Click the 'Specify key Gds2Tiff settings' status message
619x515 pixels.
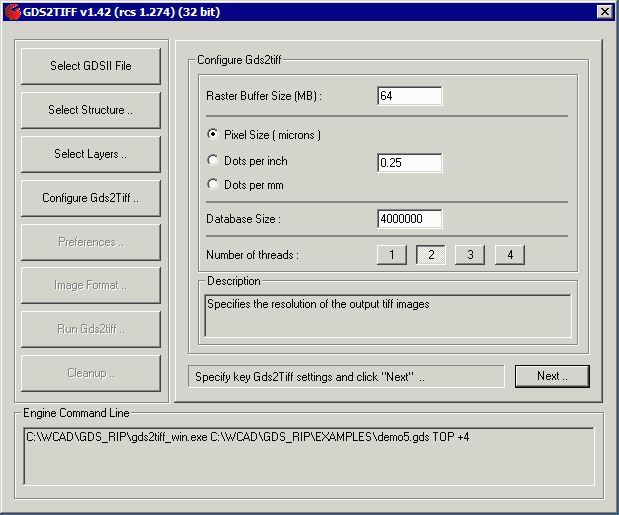point(310,377)
